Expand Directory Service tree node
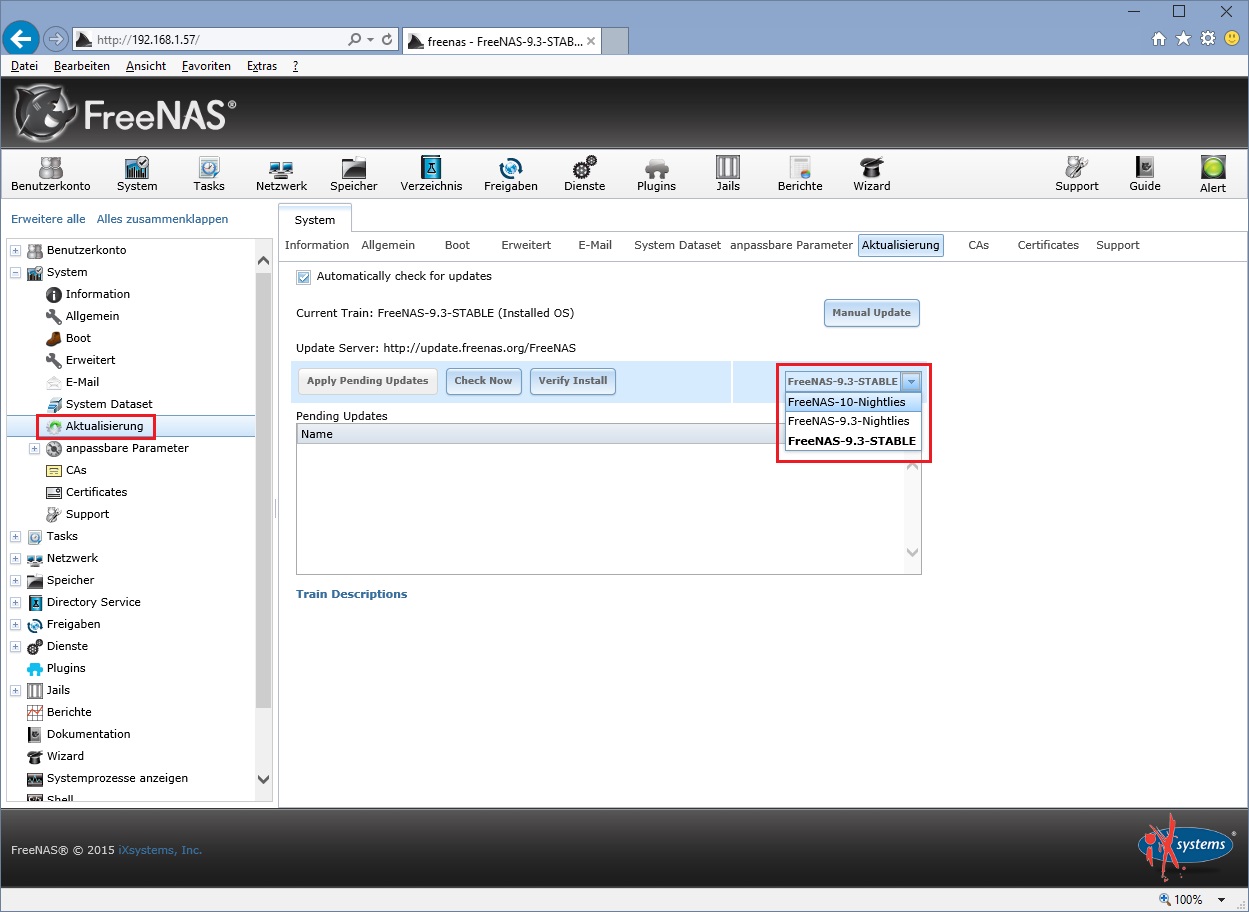This screenshot has height=912, width=1249. pos(15,602)
